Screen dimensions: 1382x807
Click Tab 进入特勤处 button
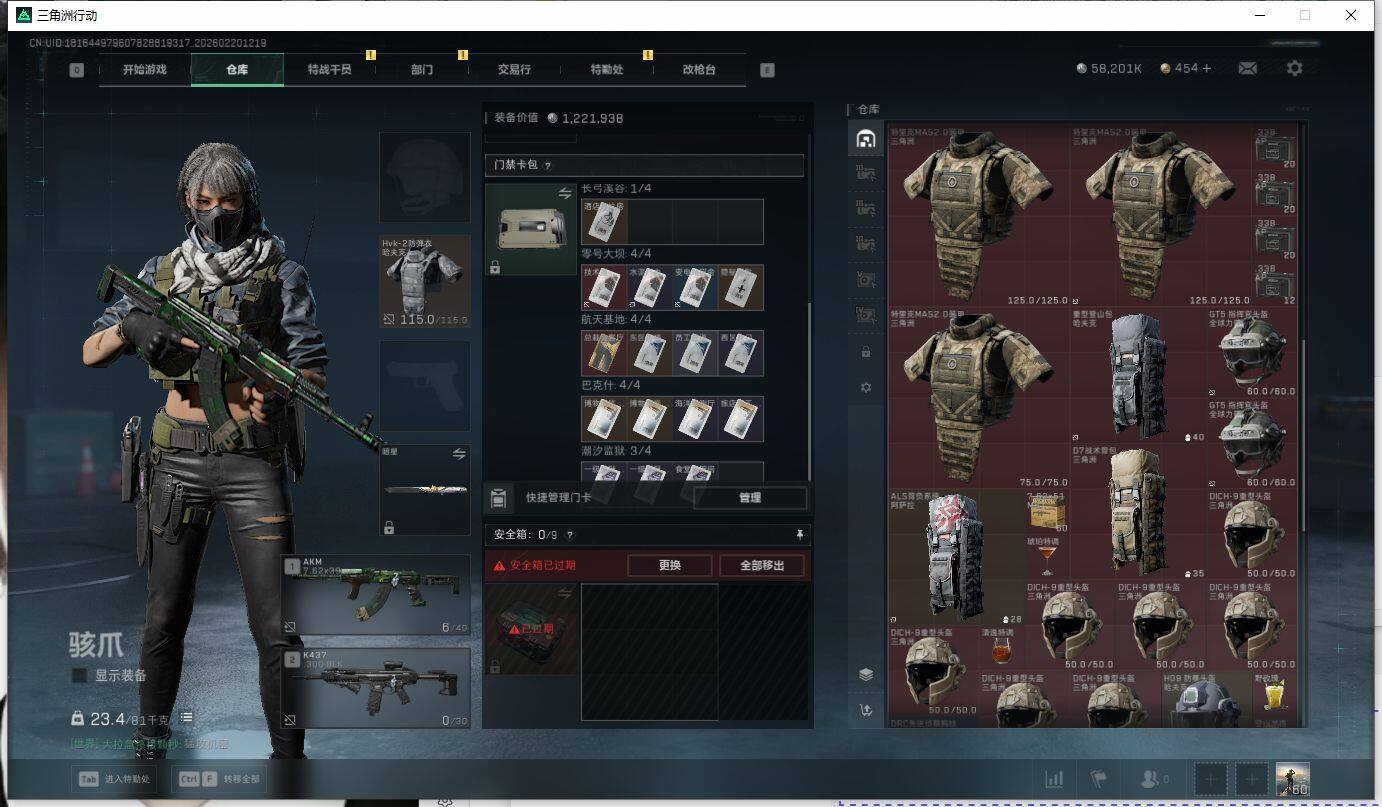(115, 779)
